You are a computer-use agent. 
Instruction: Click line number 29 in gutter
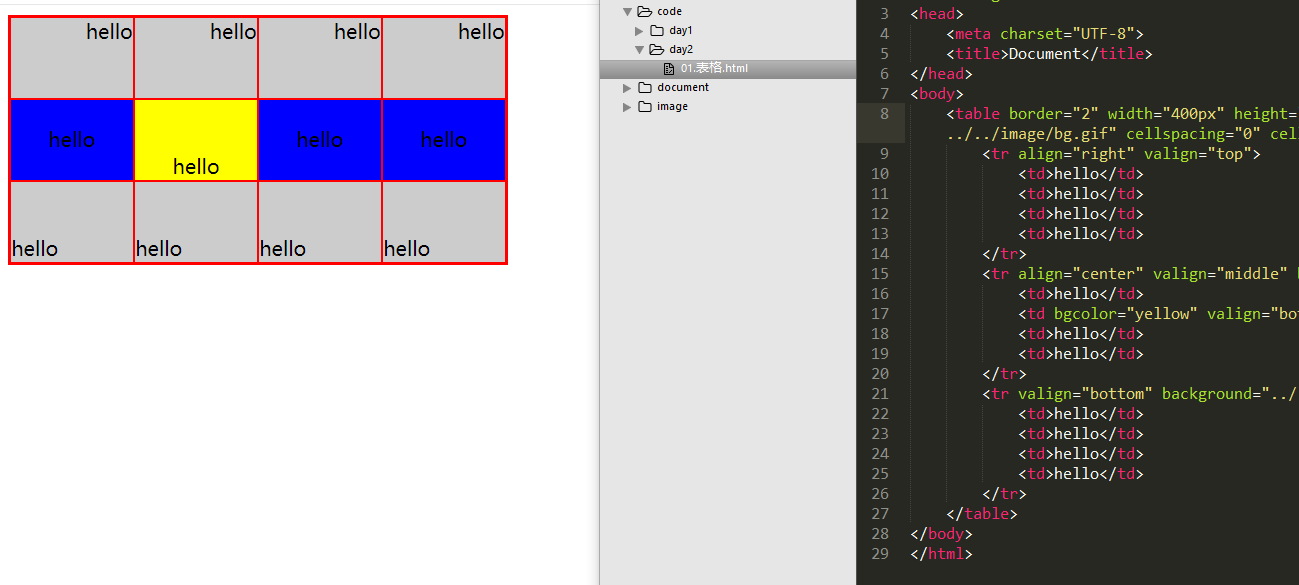[879, 554]
